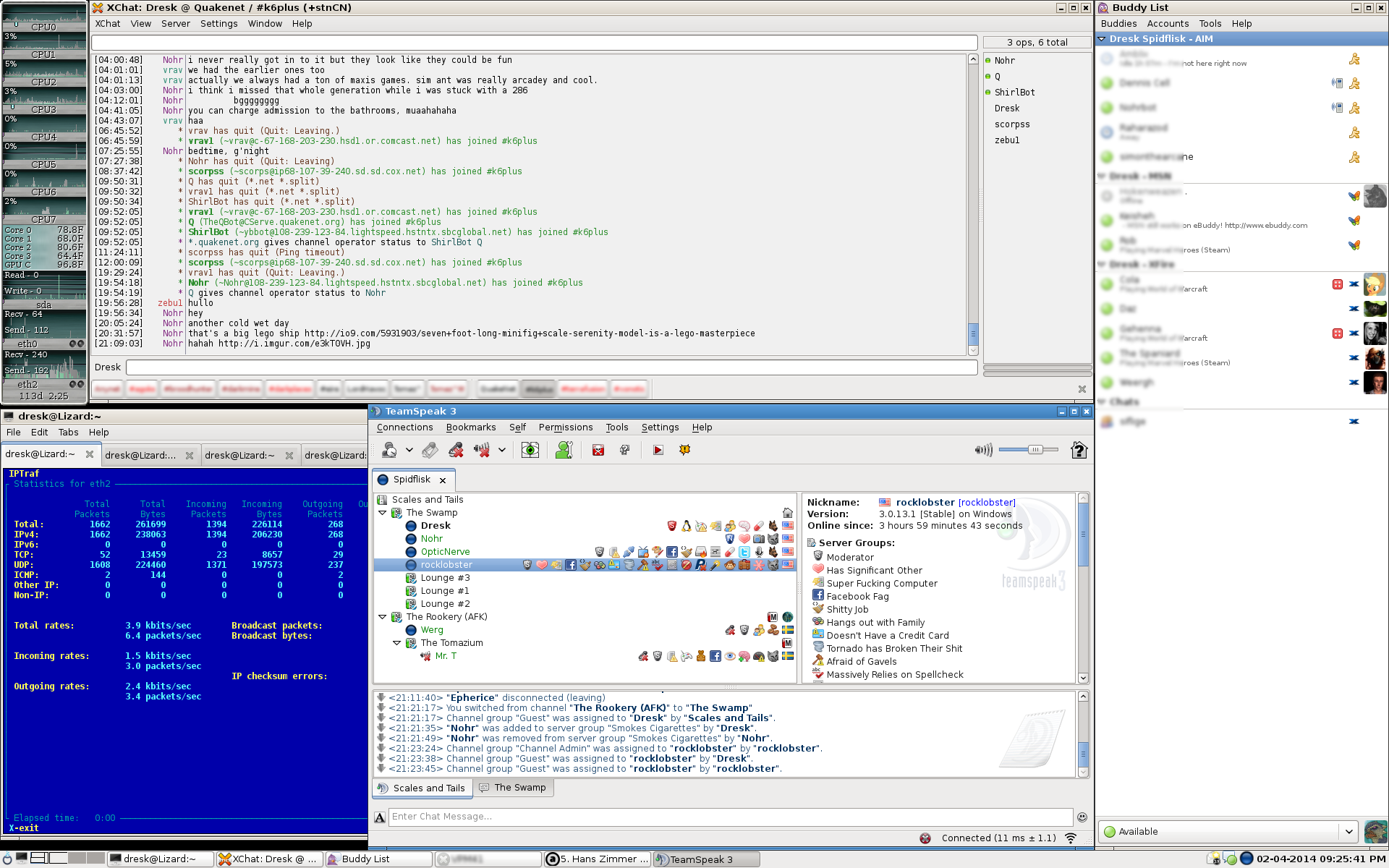Collapse The Rookery (AFK) channel
This screenshot has width=1389, height=868.
tap(383, 617)
